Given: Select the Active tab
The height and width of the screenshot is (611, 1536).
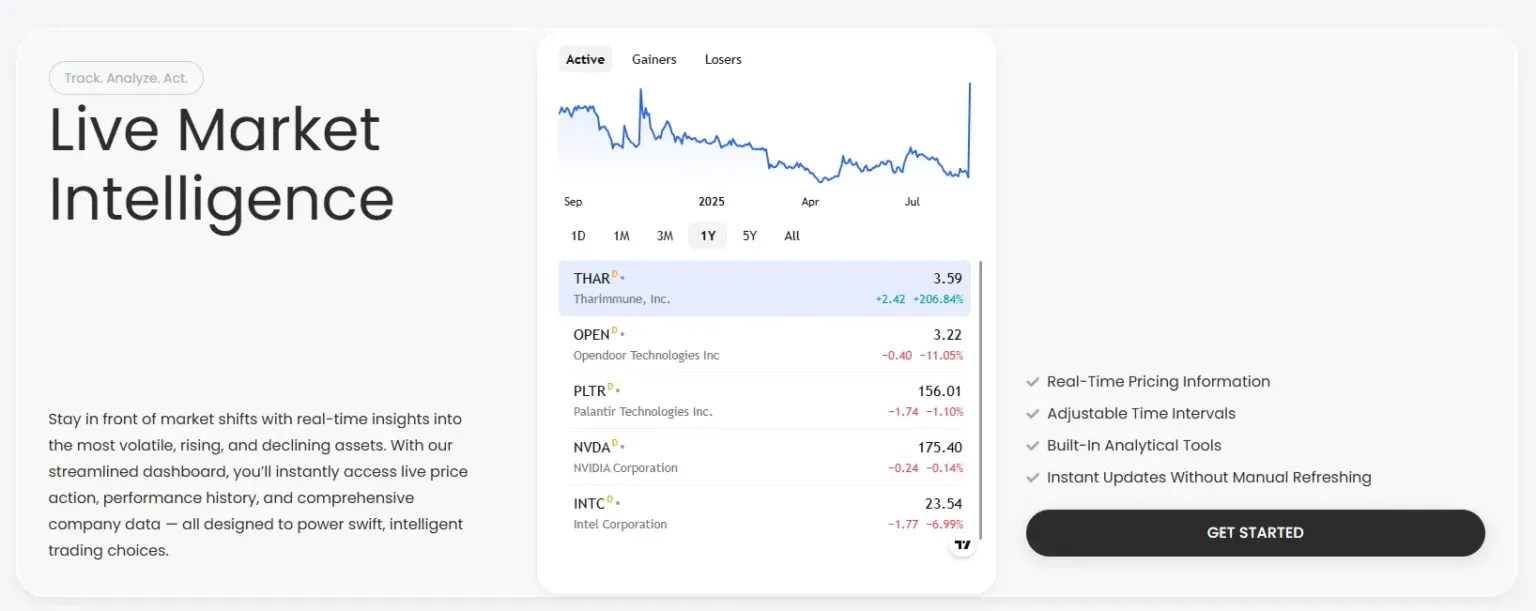Looking at the screenshot, I should 585,60.
